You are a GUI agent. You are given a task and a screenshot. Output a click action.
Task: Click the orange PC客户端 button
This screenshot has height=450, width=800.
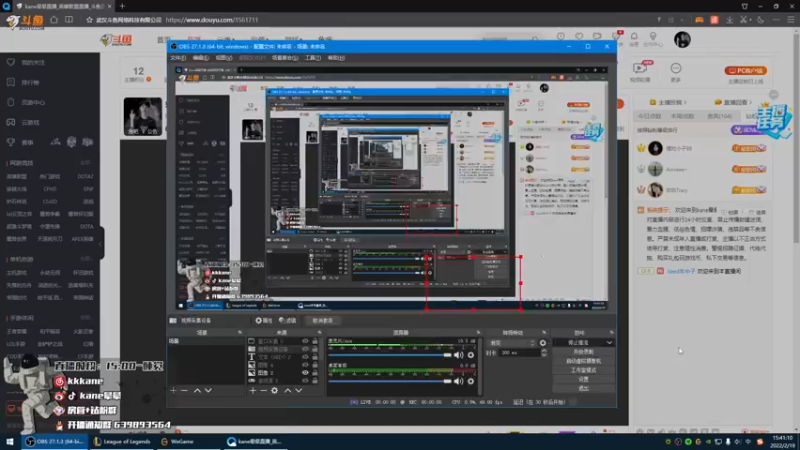point(745,70)
